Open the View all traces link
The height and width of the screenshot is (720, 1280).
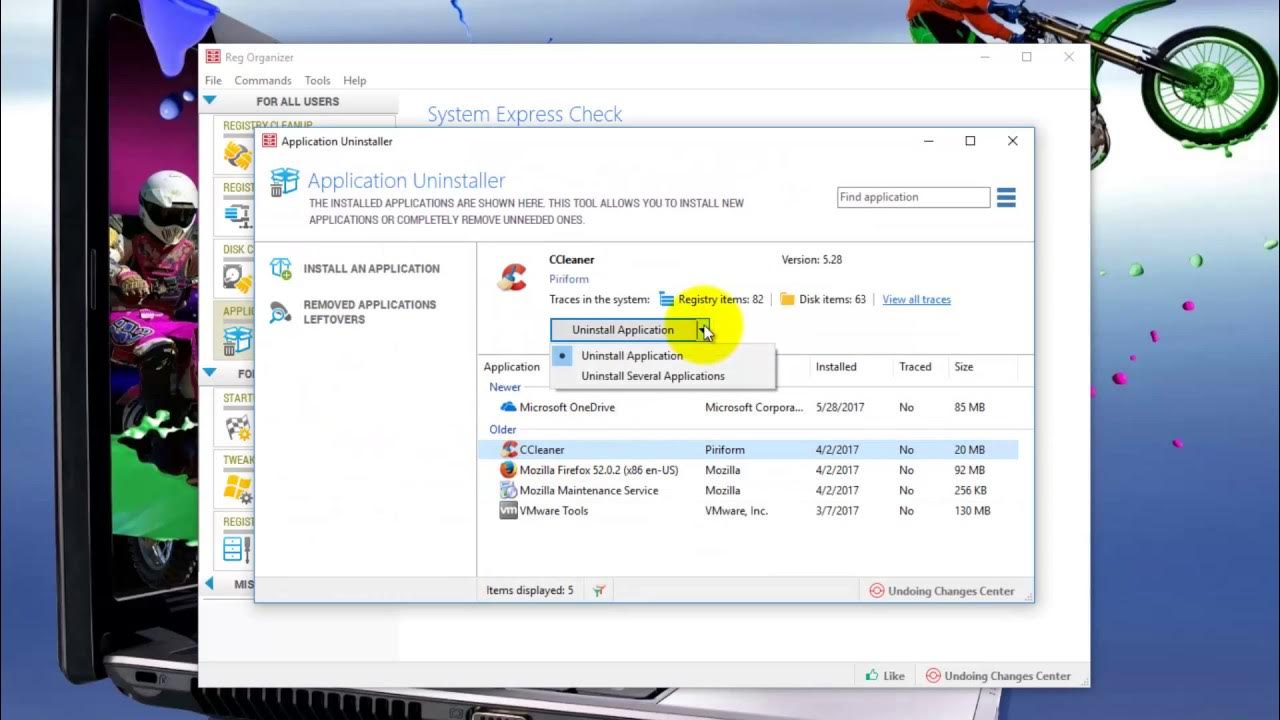point(916,299)
